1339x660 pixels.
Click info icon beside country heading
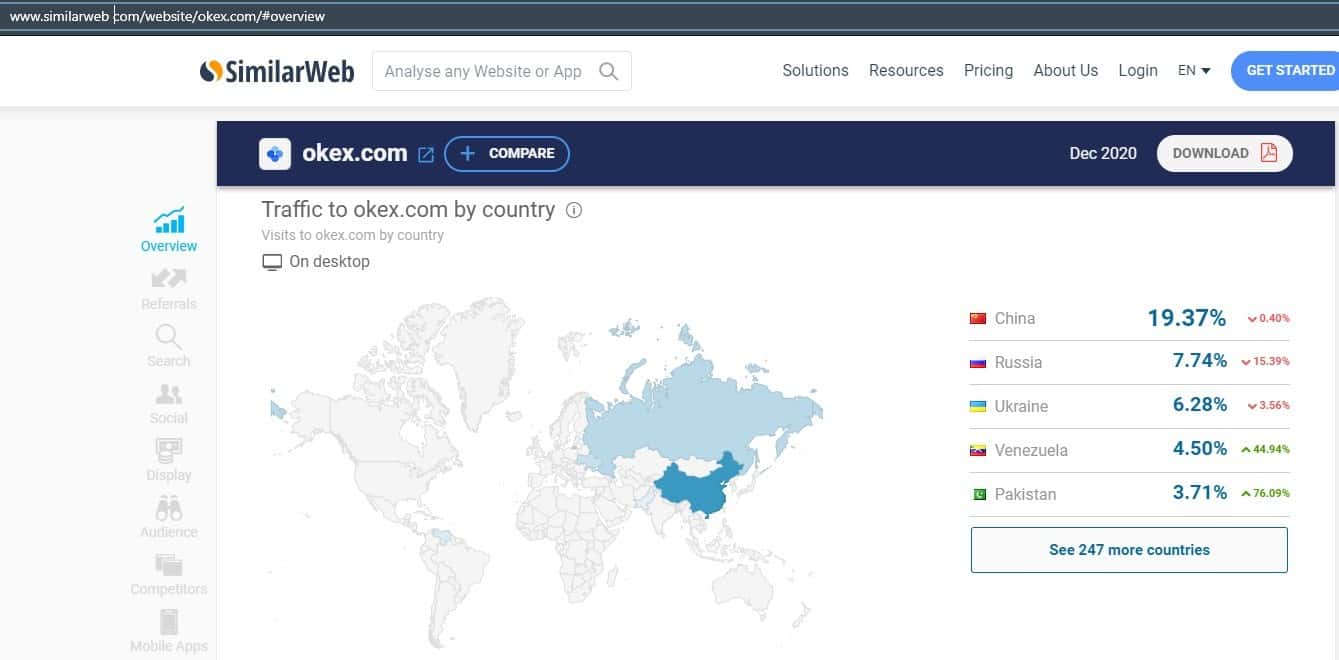tap(574, 210)
